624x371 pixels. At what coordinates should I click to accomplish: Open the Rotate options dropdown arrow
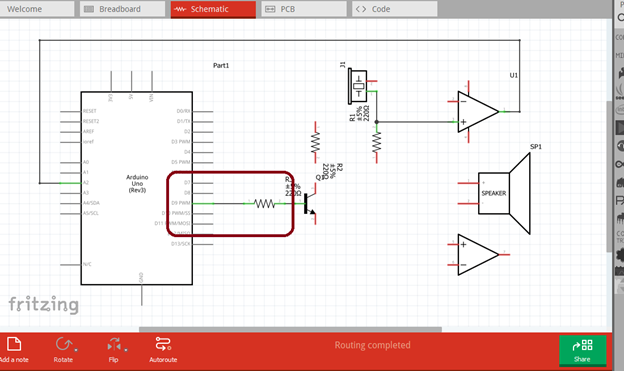pyautogui.click(x=76, y=350)
